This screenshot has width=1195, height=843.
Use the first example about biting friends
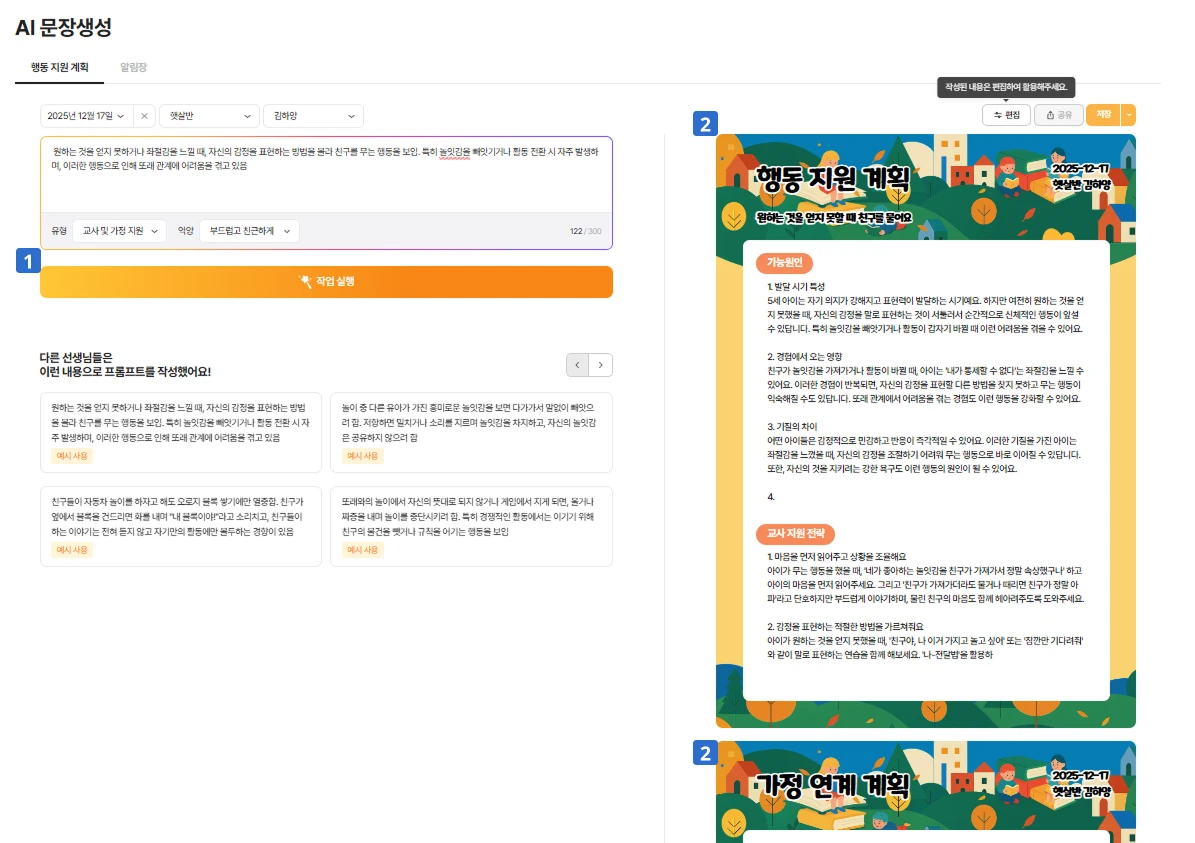pyautogui.click(x=72, y=456)
